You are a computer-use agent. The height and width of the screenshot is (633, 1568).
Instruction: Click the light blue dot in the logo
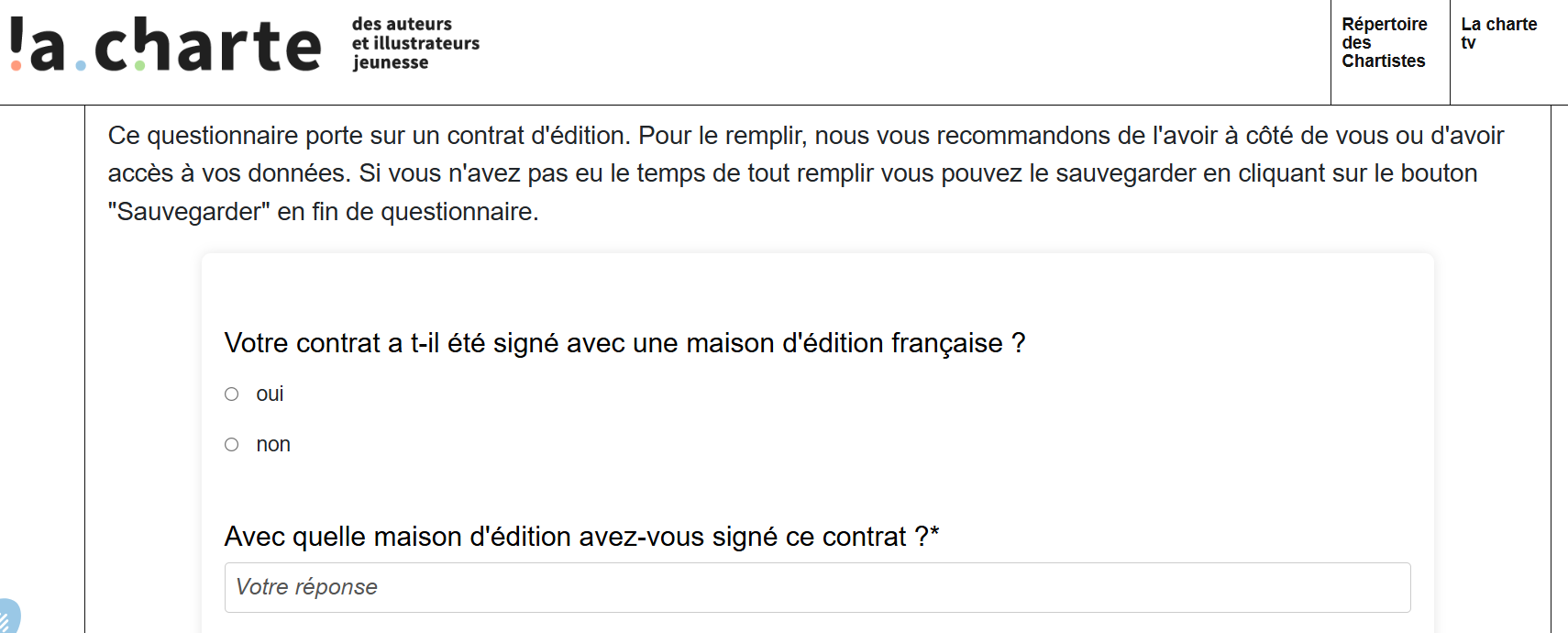pyautogui.click(x=81, y=65)
